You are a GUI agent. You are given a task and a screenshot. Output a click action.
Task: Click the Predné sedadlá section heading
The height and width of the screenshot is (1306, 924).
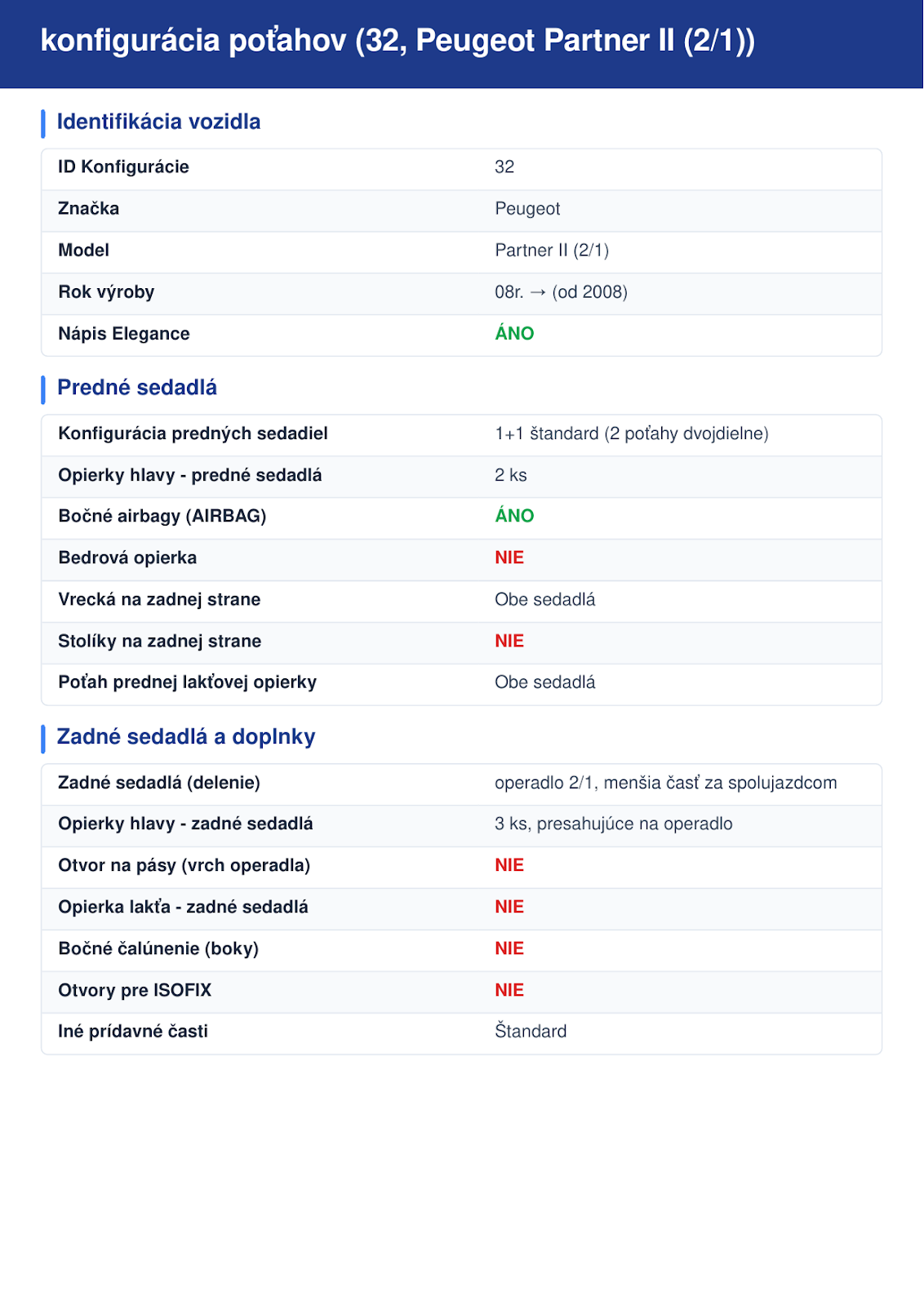[137, 388]
